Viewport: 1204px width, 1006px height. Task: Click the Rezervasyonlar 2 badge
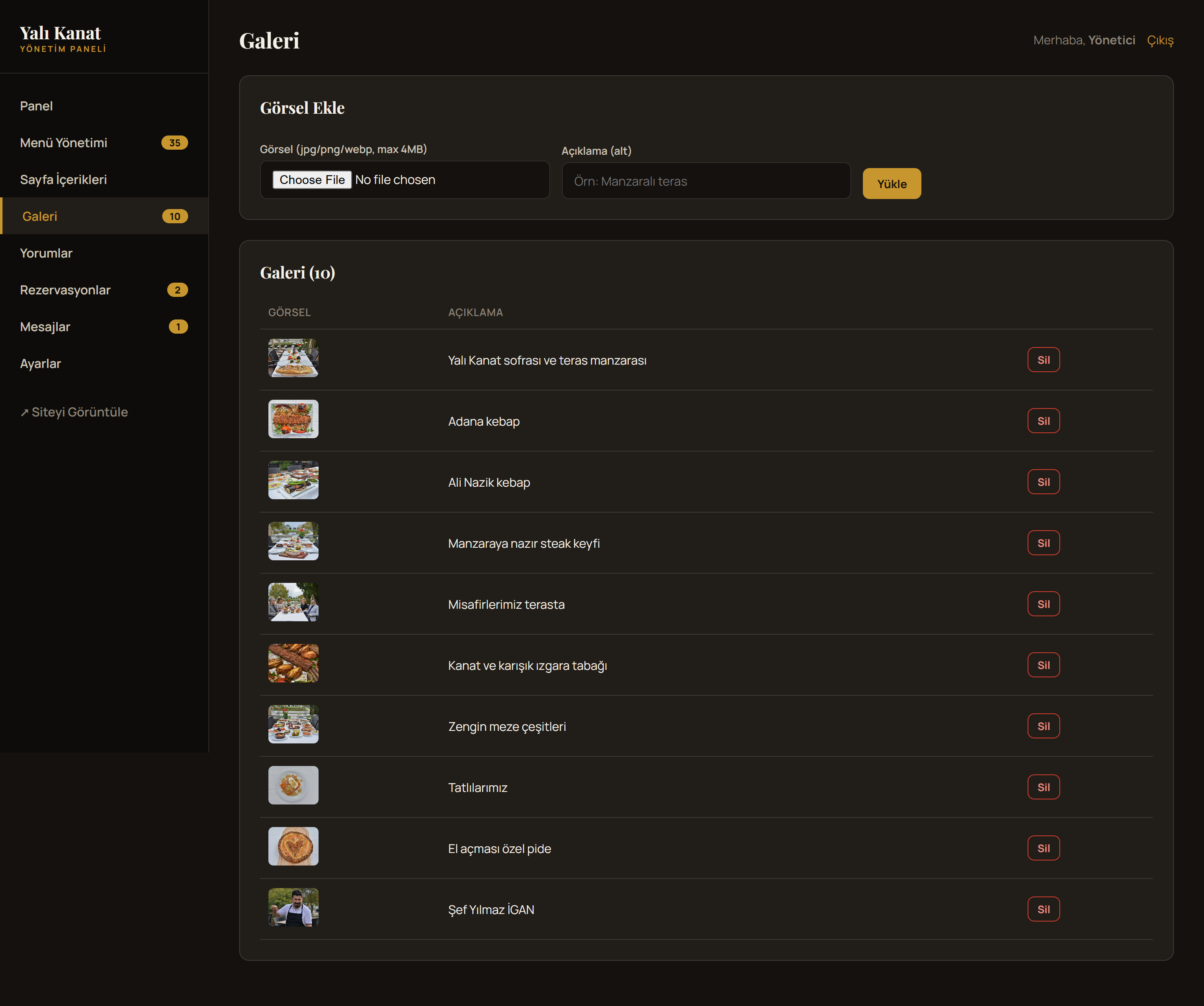coord(178,290)
